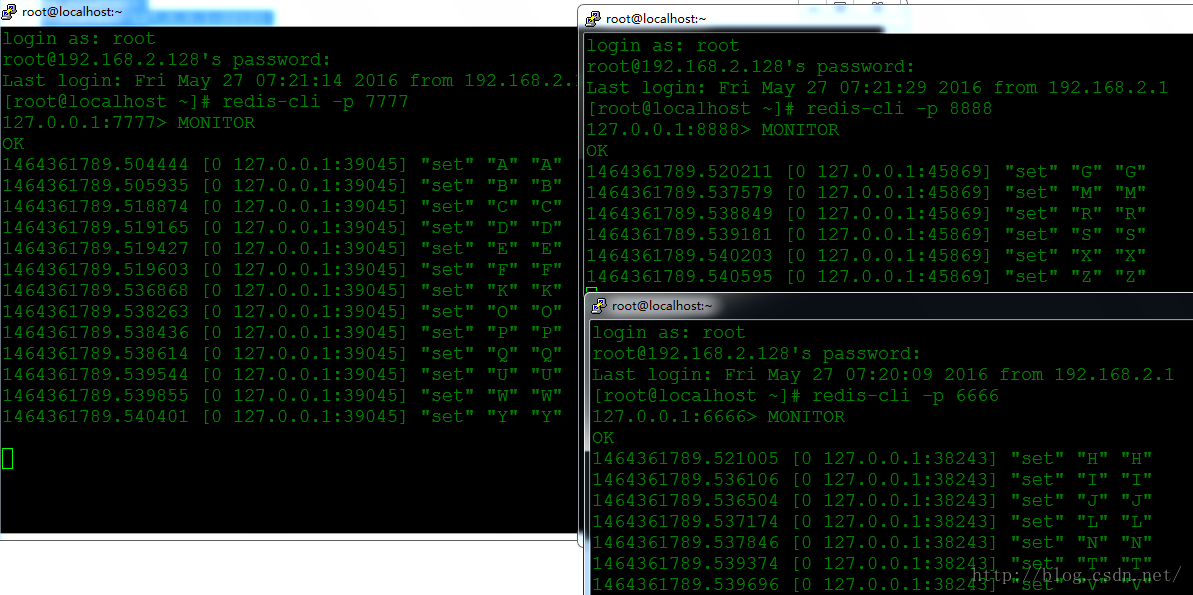
Task: Click the log line setting "I" "I"
Action: (x=873, y=479)
